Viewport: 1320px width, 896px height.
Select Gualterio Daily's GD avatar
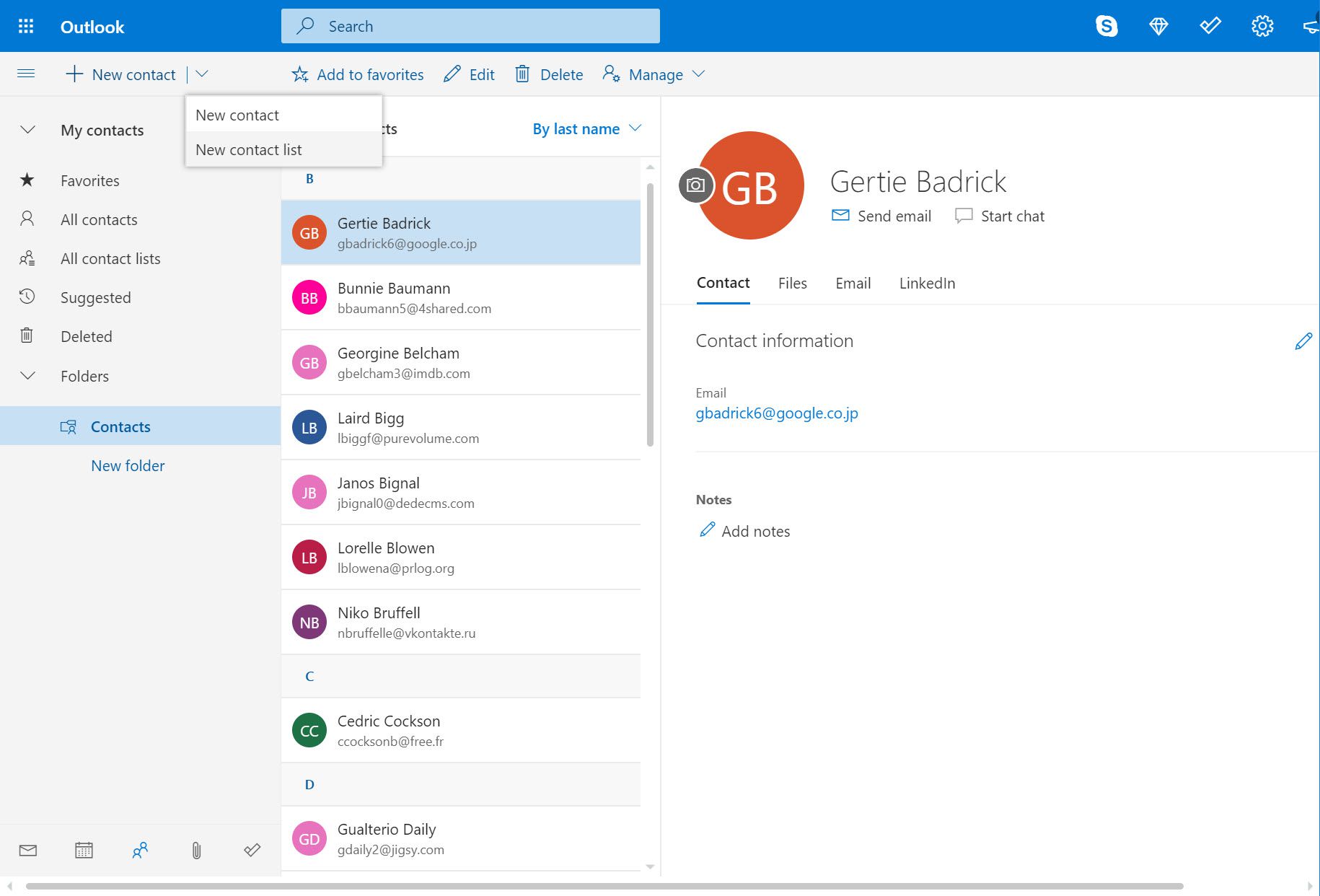pos(309,839)
